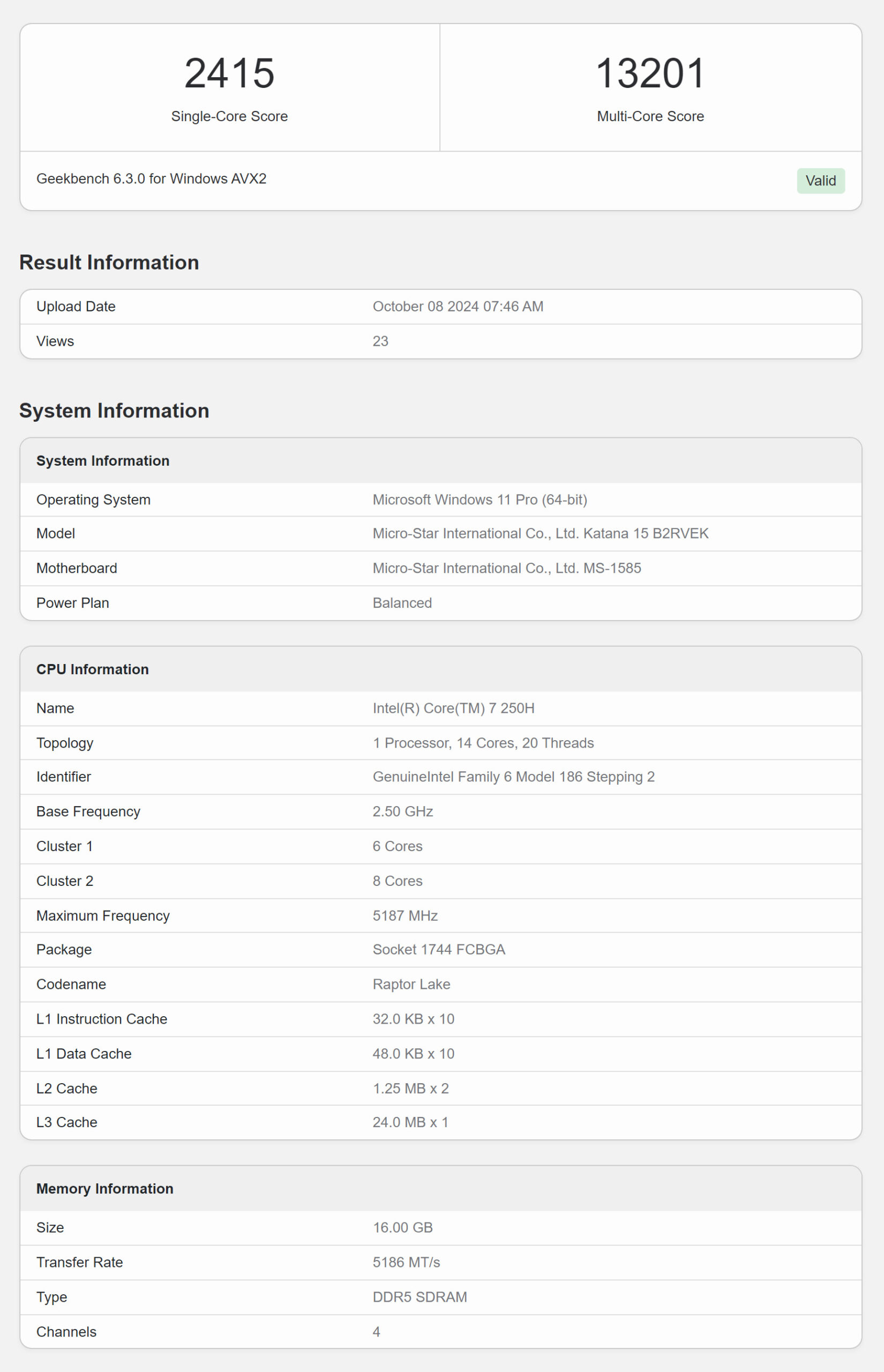
Task: Select transfer rate 5186 MT/s
Action: coord(406,1262)
